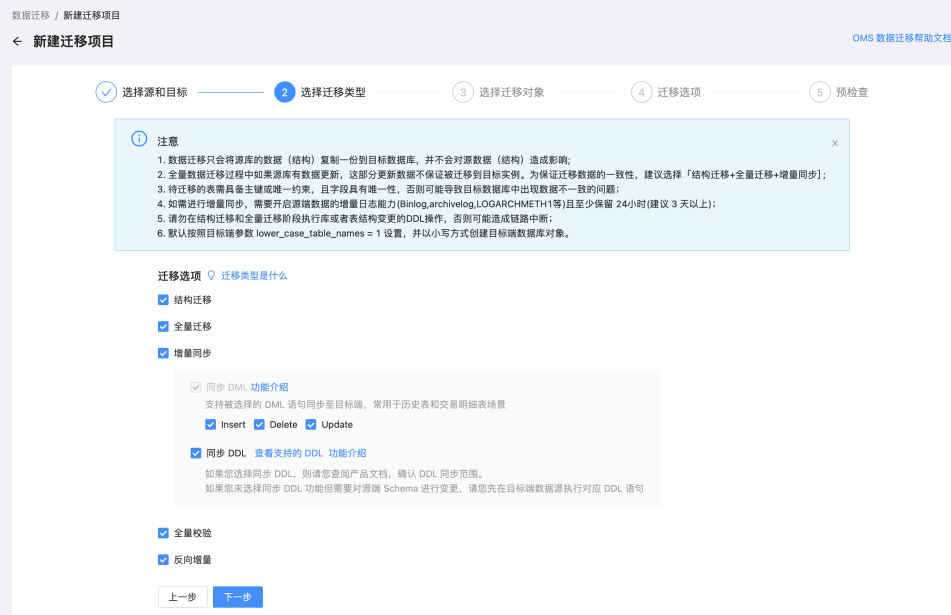Click the lightbulb icon near 迁移类型是什么
Image resolution: width=951 pixels, height=615 pixels.
(x=211, y=275)
